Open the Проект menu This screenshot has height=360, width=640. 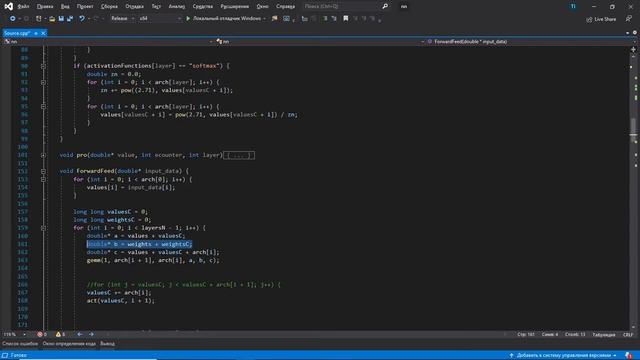tap(85, 7)
